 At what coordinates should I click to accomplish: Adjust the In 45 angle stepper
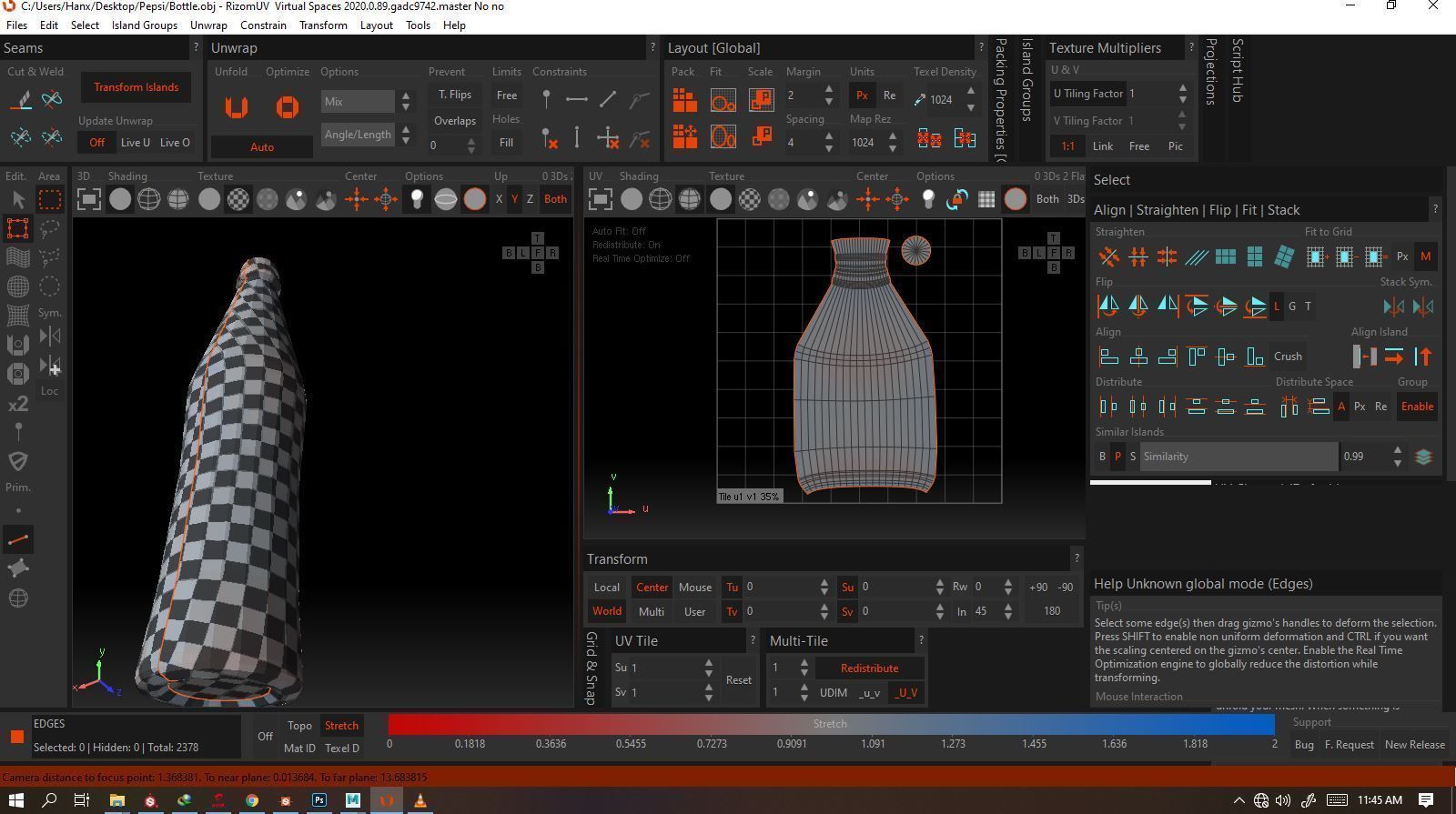coord(1008,611)
